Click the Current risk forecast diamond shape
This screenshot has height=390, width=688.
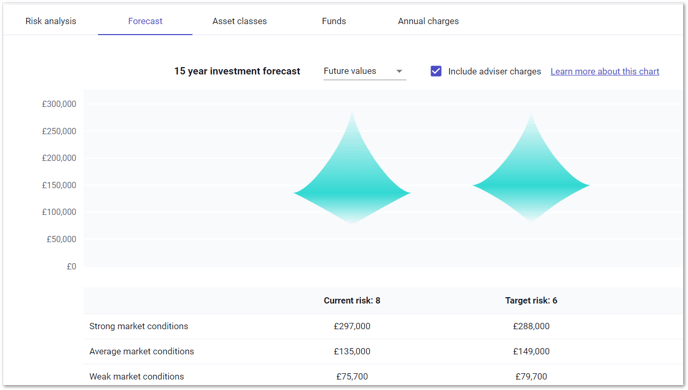click(352, 168)
